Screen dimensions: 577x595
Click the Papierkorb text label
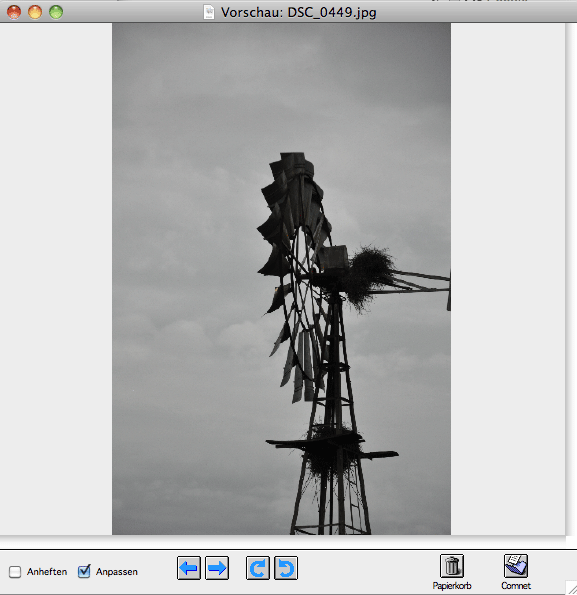(x=451, y=586)
